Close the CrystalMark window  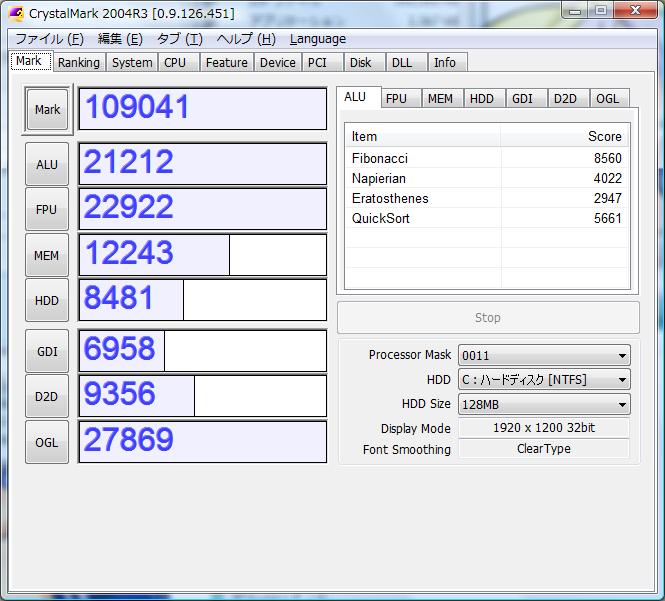(635, 10)
